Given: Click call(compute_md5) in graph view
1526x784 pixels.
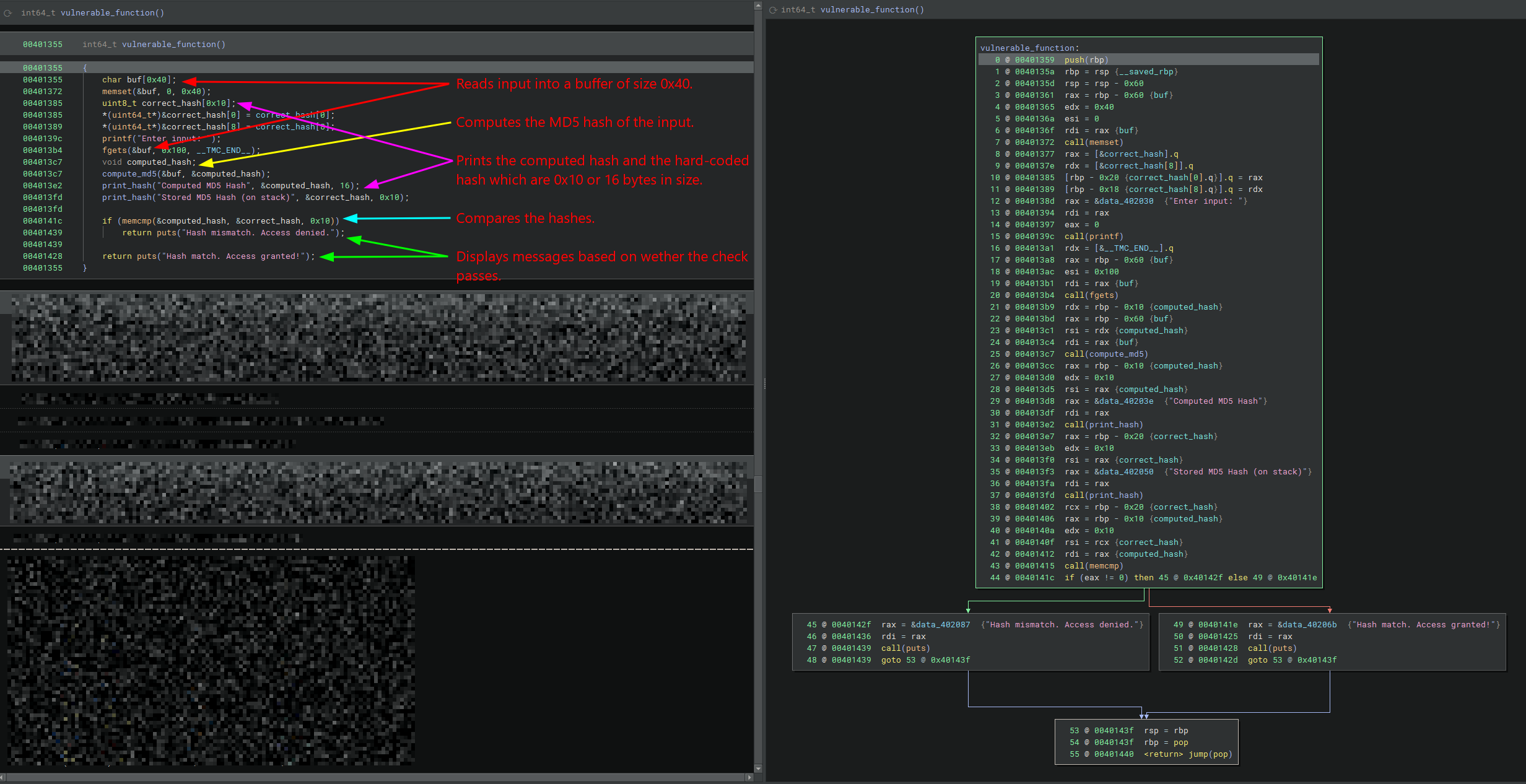Looking at the screenshot, I should tap(1105, 354).
